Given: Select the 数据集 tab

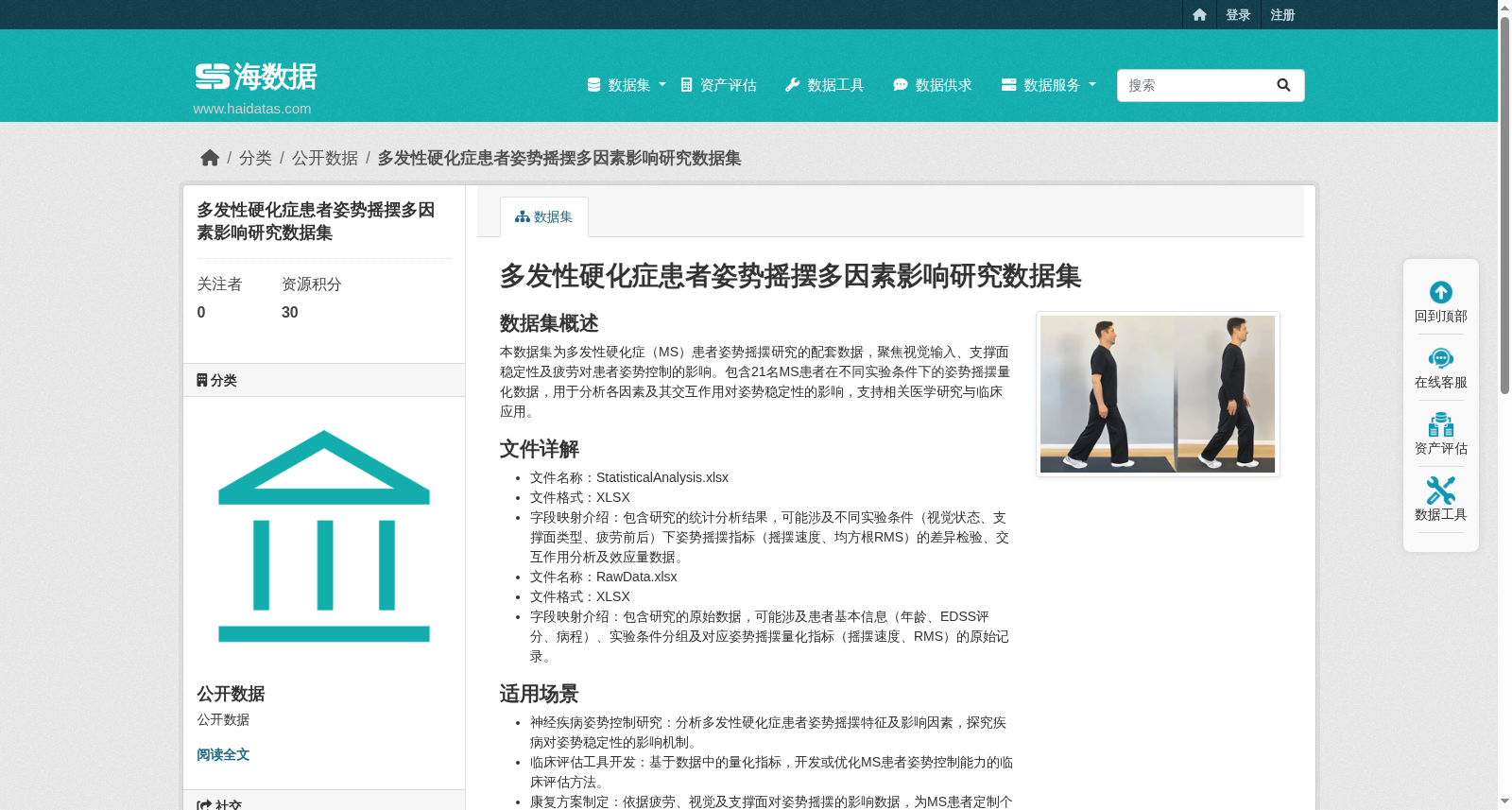Looking at the screenshot, I should pos(544,216).
